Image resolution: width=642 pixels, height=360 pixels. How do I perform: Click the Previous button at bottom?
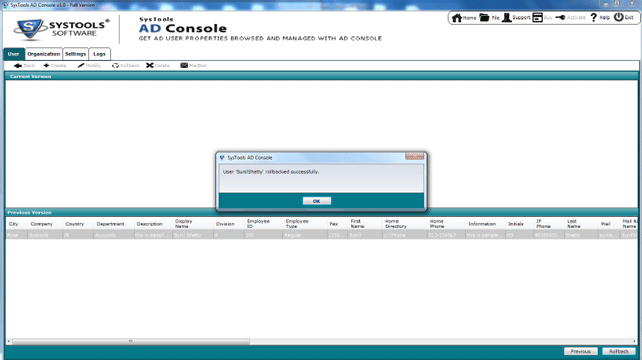(x=581, y=351)
